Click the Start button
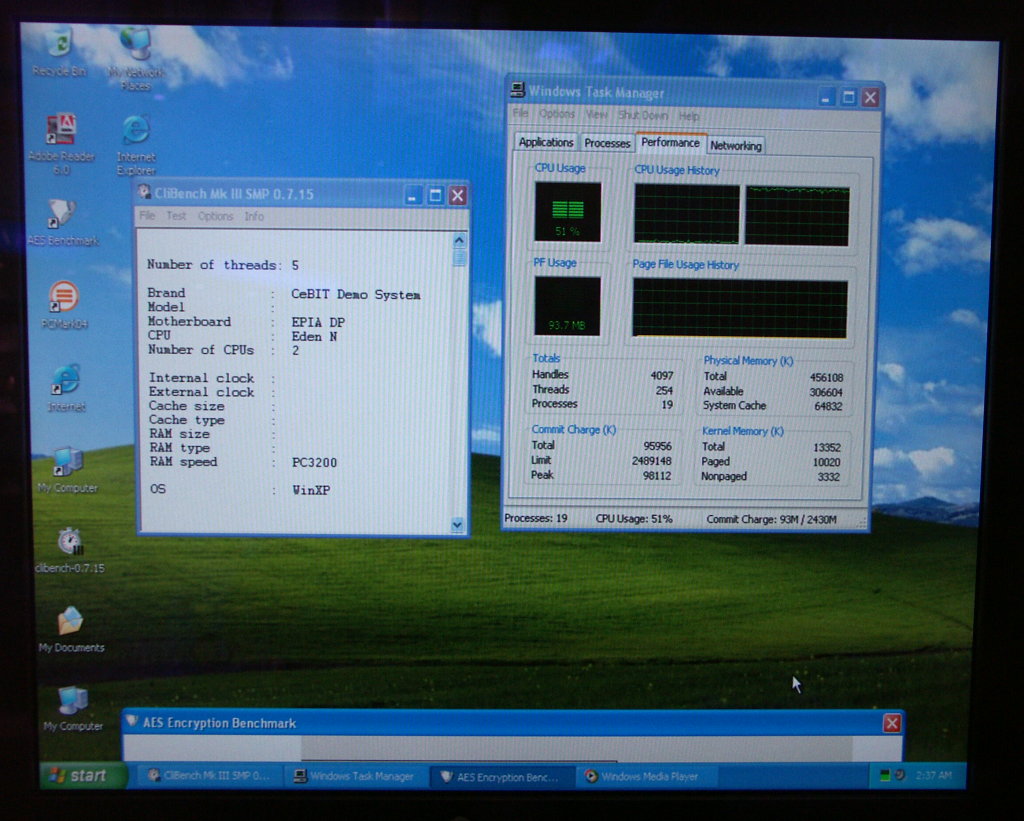The height and width of the screenshot is (821, 1024). (x=84, y=775)
